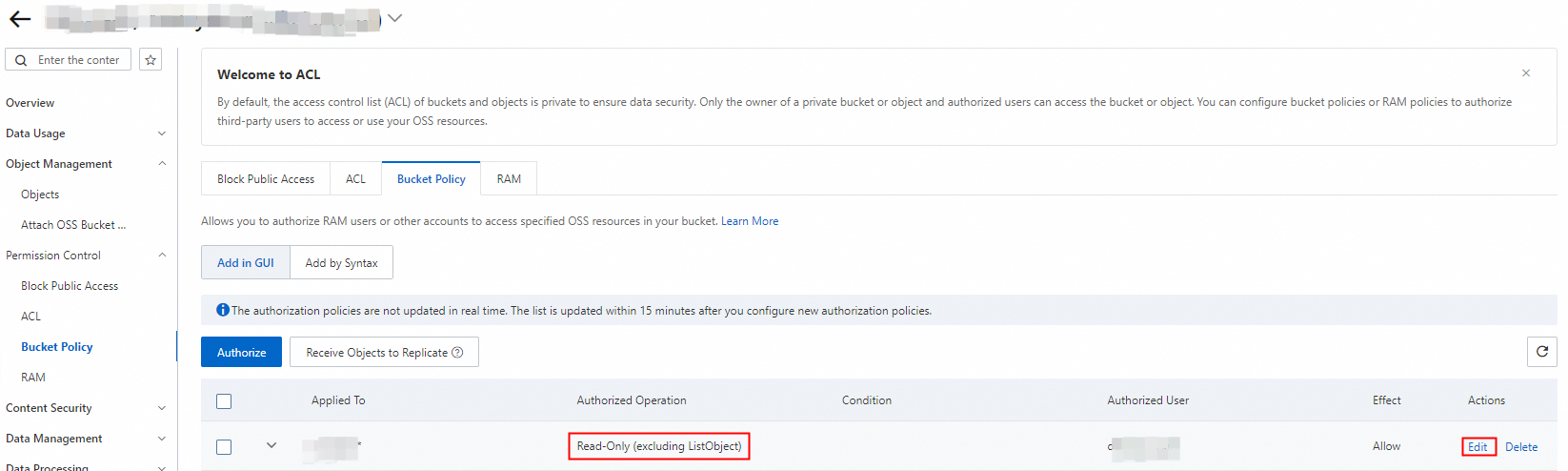Click the sidebar search input field
Image resolution: width=1568 pixels, height=471 pixels.
(x=80, y=60)
